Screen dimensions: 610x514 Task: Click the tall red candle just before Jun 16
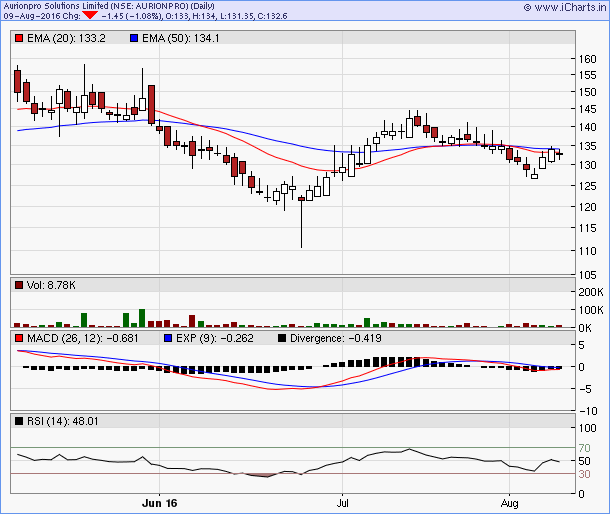click(x=151, y=104)
